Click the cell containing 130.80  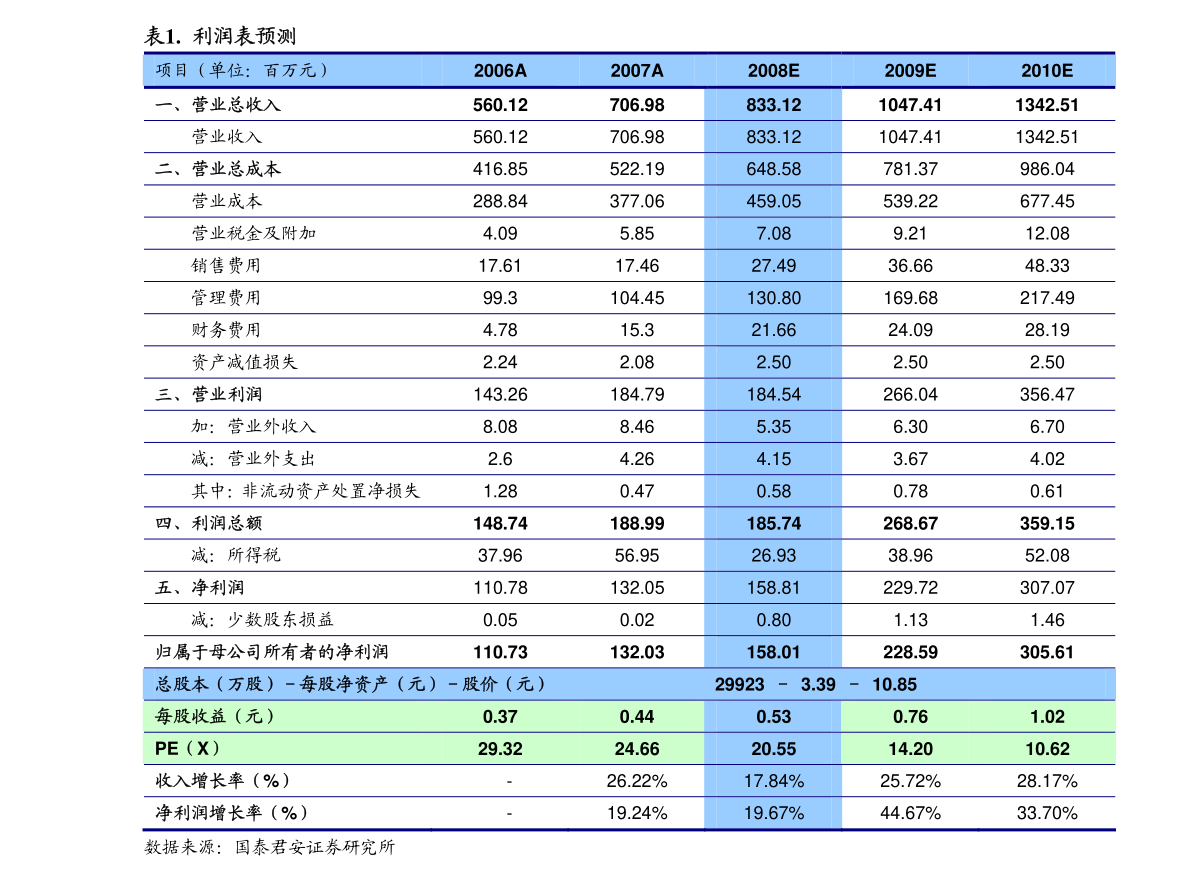(x=773, y=298)
